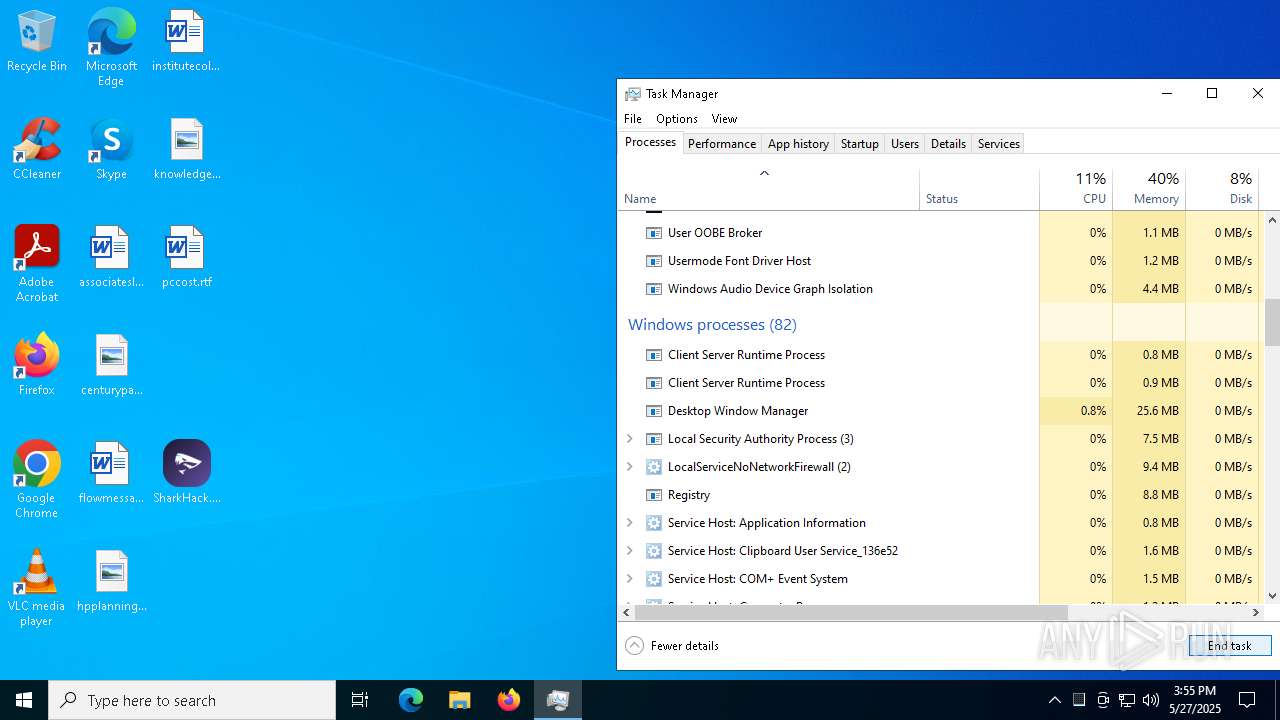1280x720 pixels.
Task: Select the pccost.rtf file icon
Action: [x=187, y=257]
